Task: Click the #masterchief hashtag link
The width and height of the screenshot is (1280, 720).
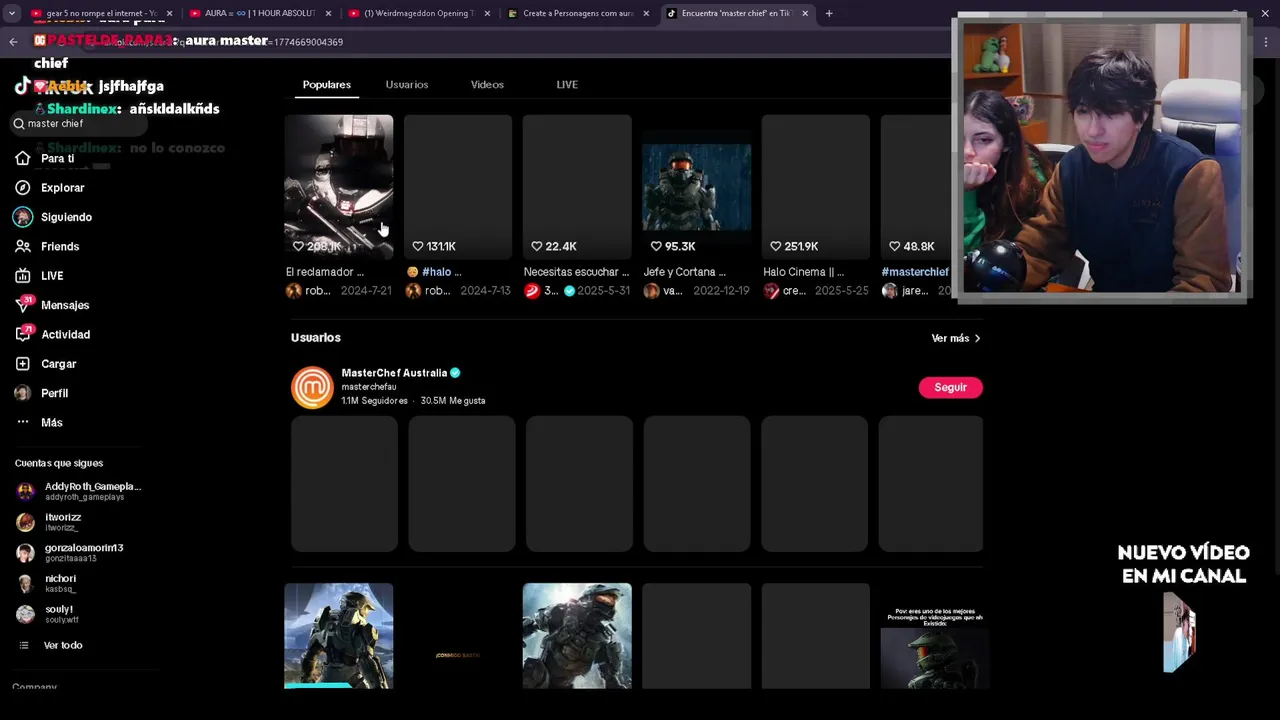Action: [x=915, y=272]
